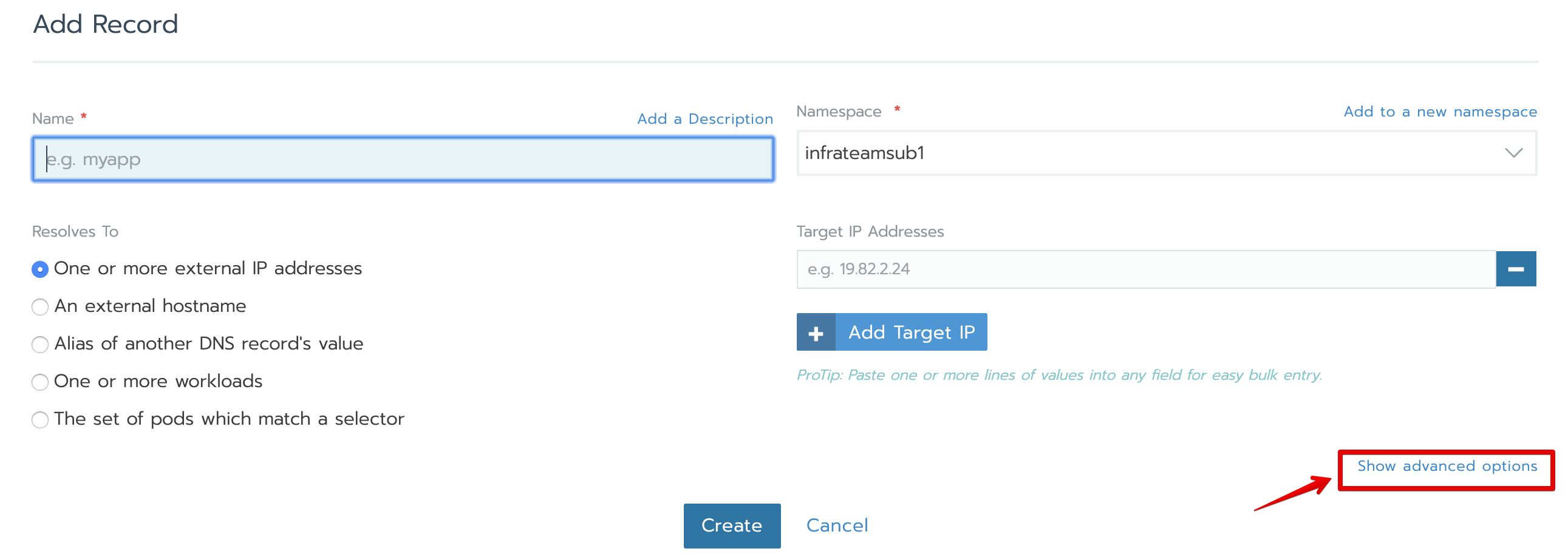
Task: Click the minus icon beside Target IP field
Action: [x=1515, y=269]
